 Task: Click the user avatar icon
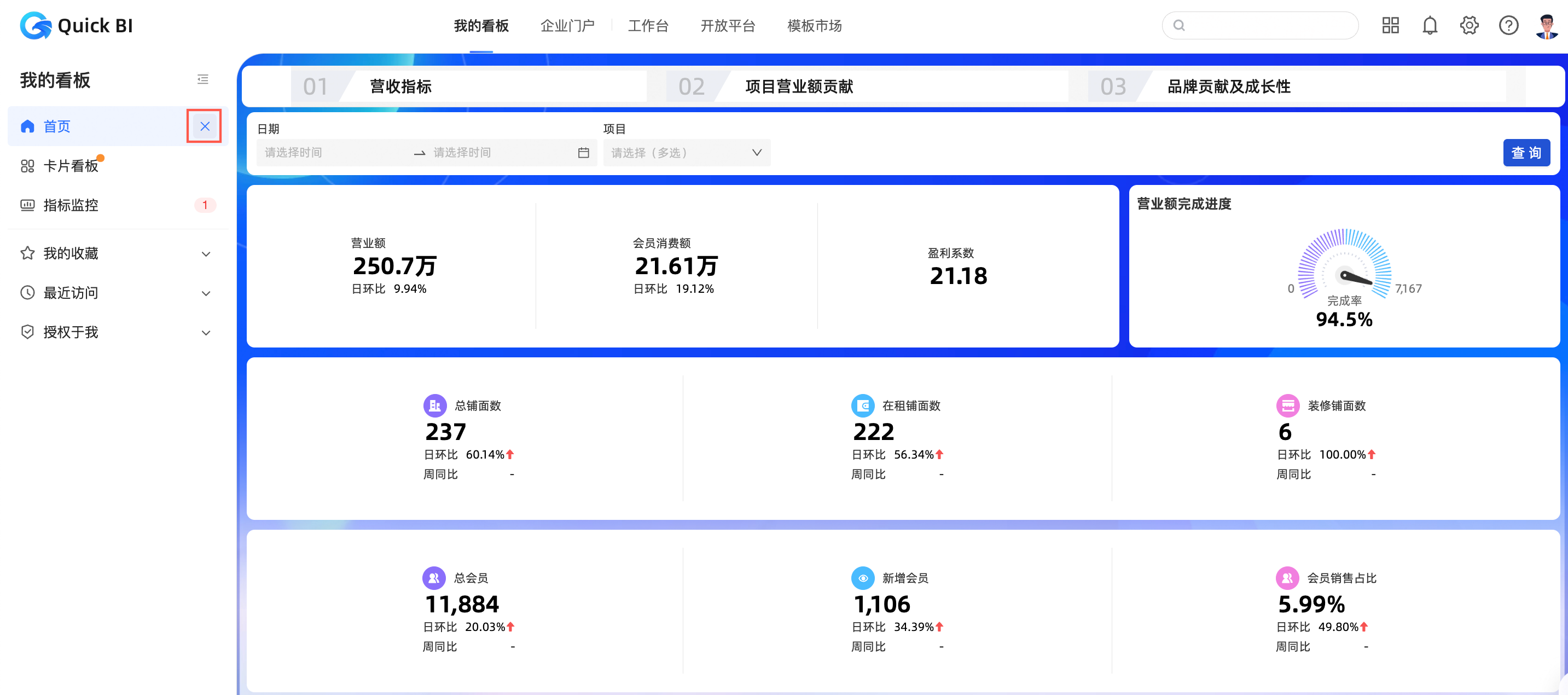click(x=1546, y=26)
